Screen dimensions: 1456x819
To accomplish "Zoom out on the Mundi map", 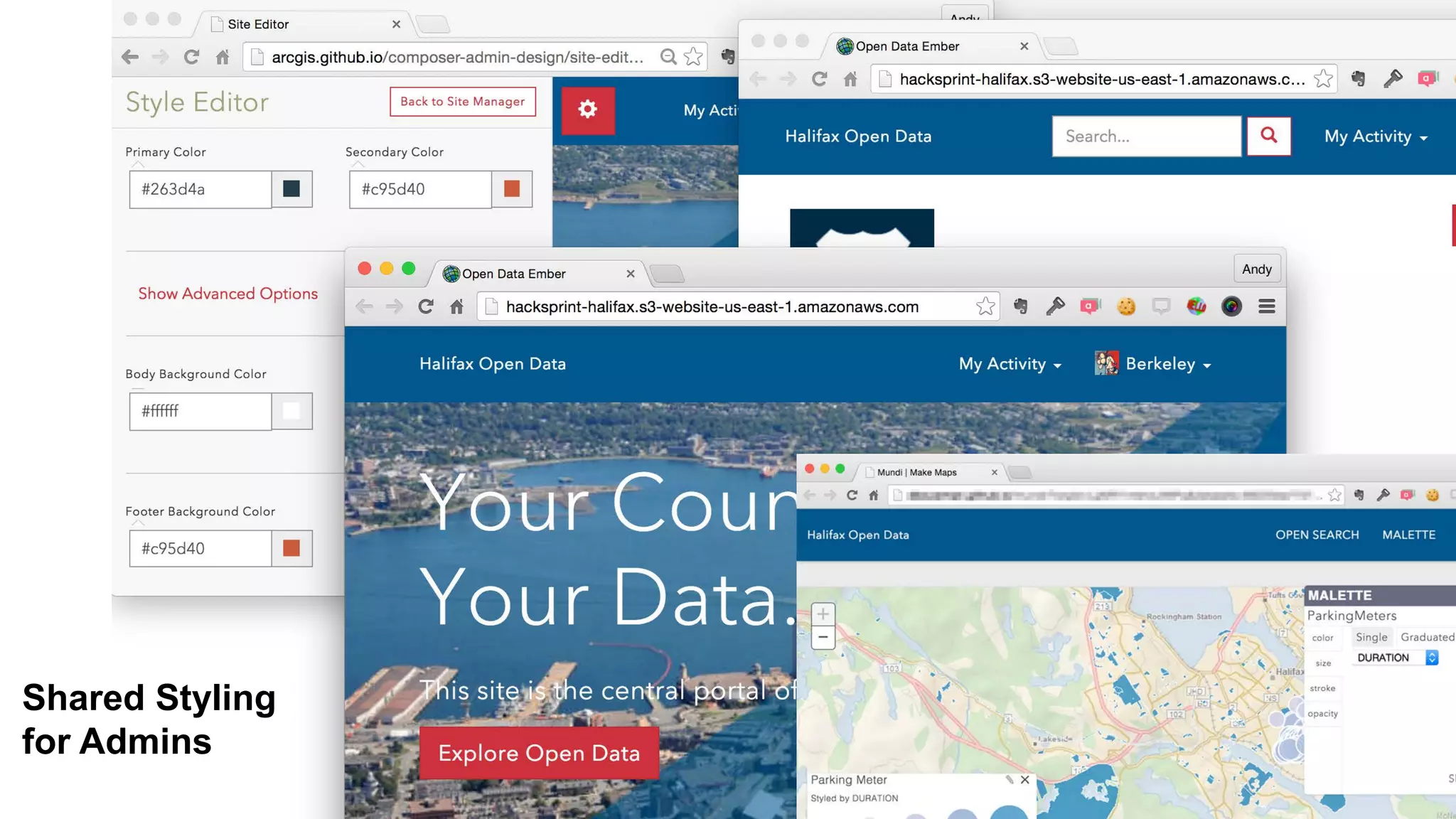I will [x=823, y=638].
